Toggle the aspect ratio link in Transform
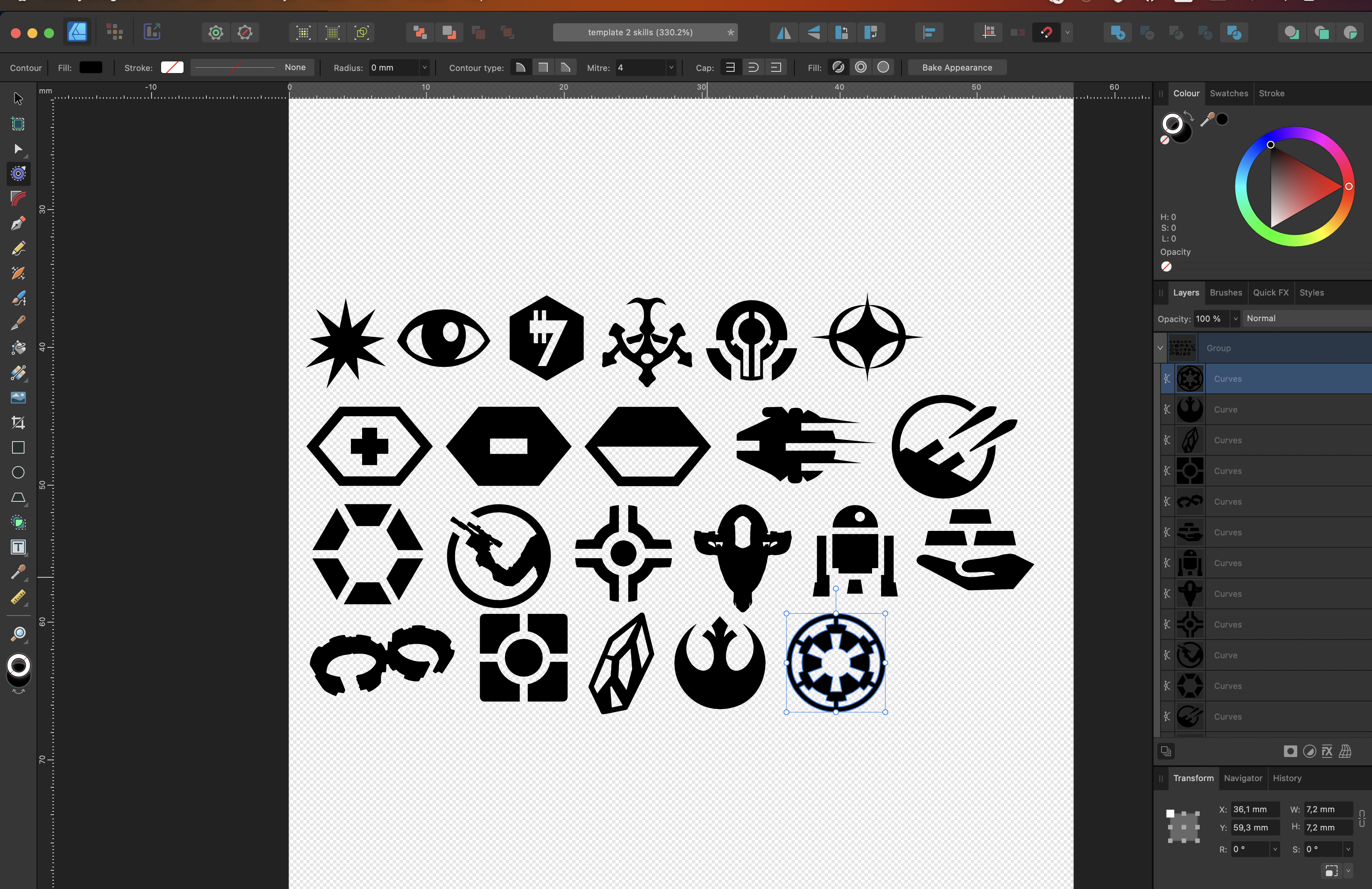 [1362, 818]
